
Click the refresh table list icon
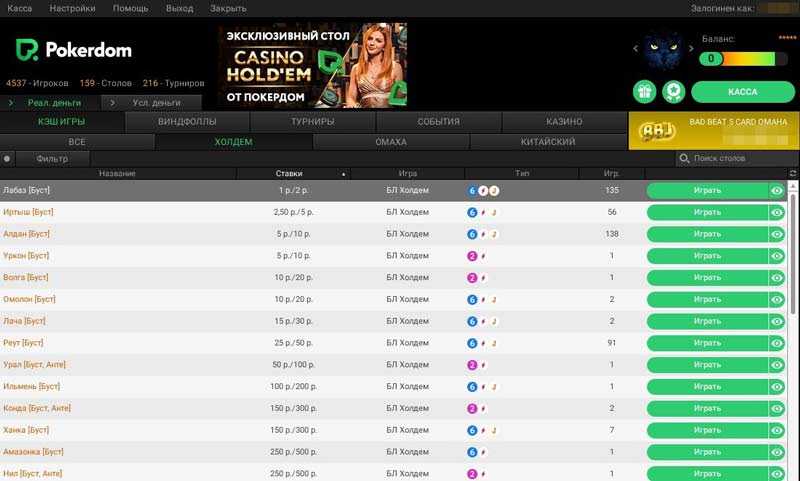(x=793, y=174)
